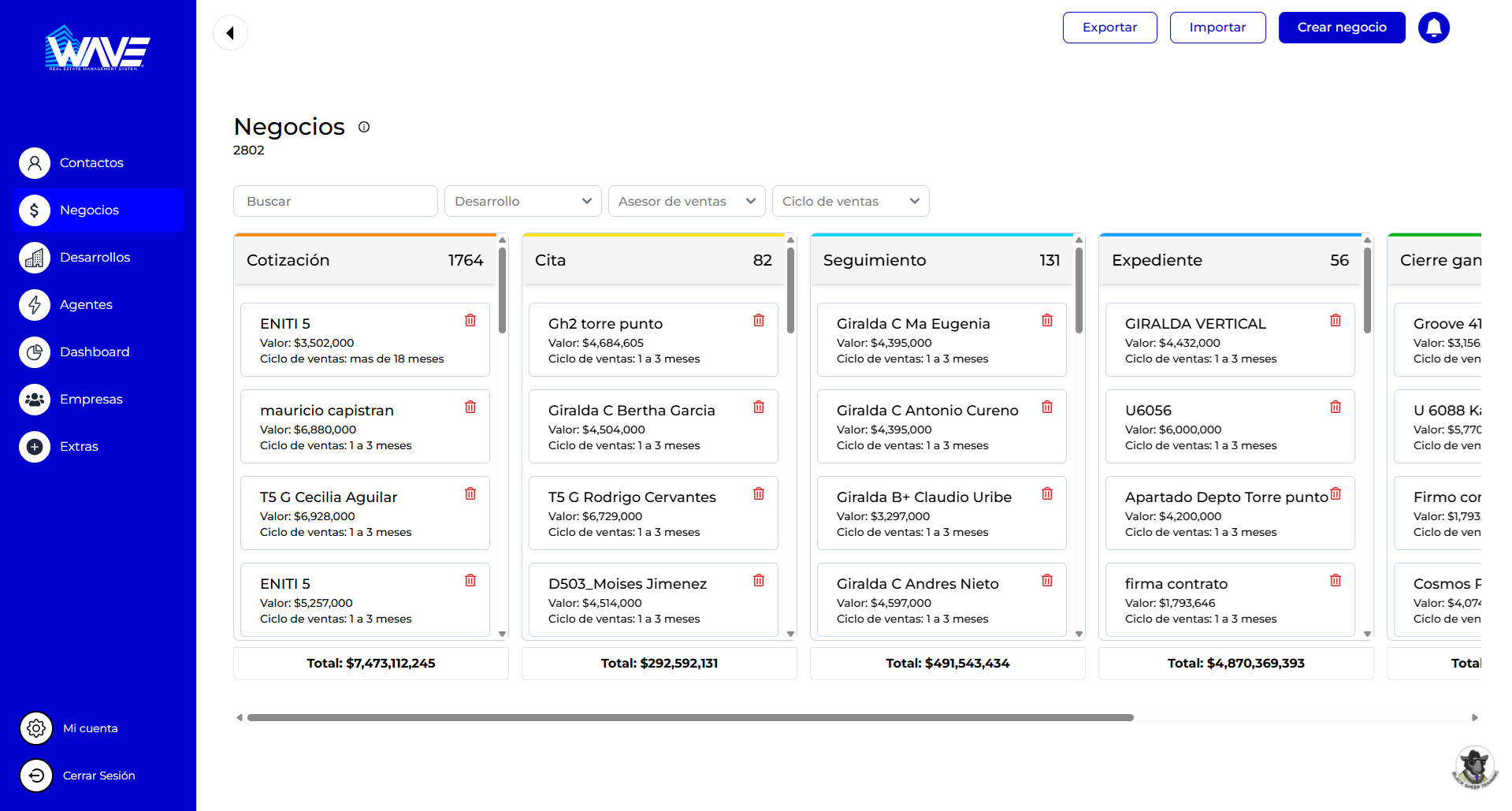Click the collapse sidebar arrow button
The image size is (1512, 811).
230,33
